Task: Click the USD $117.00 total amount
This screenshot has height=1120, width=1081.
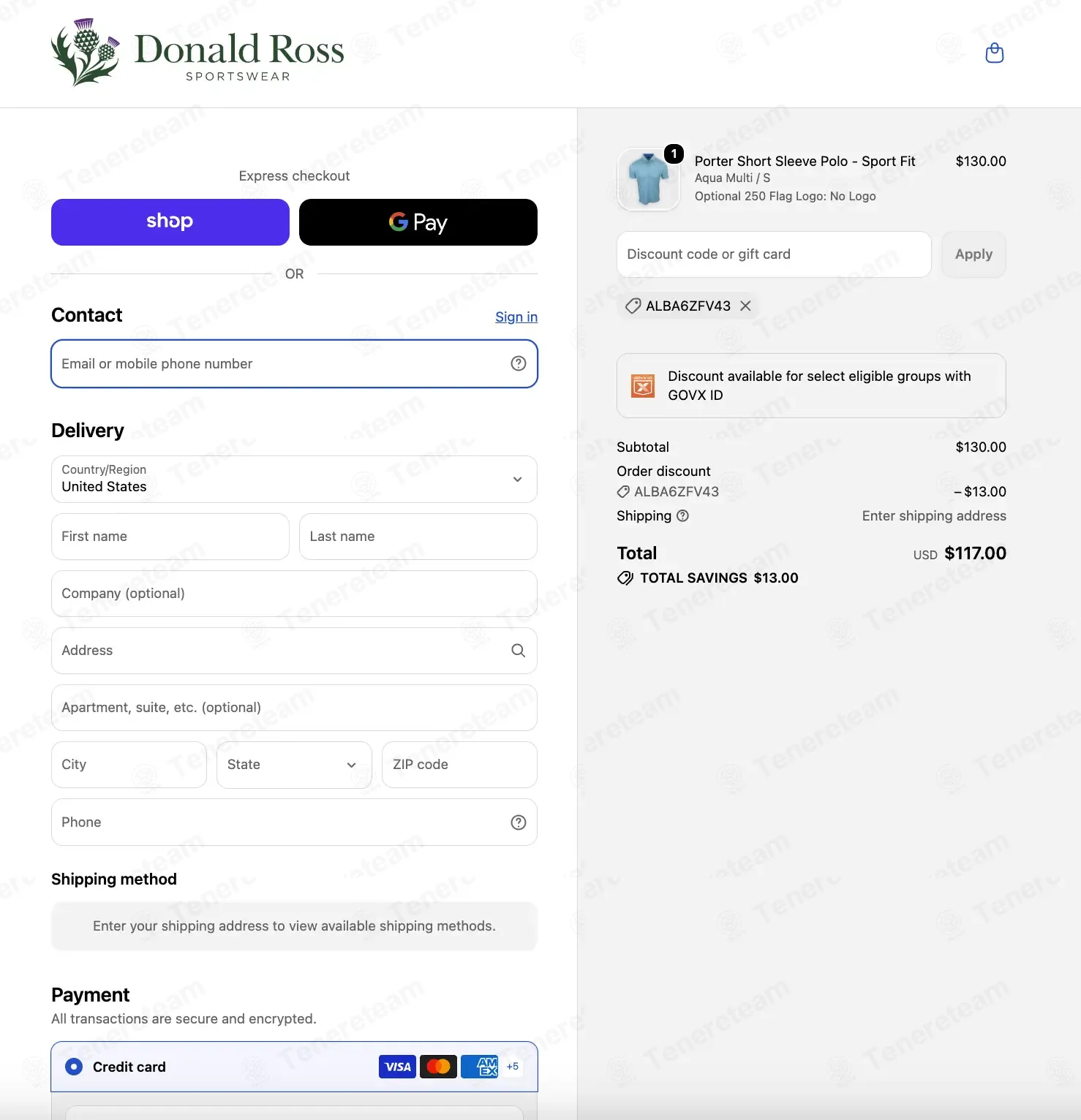Action: click(x=960, y=553)
